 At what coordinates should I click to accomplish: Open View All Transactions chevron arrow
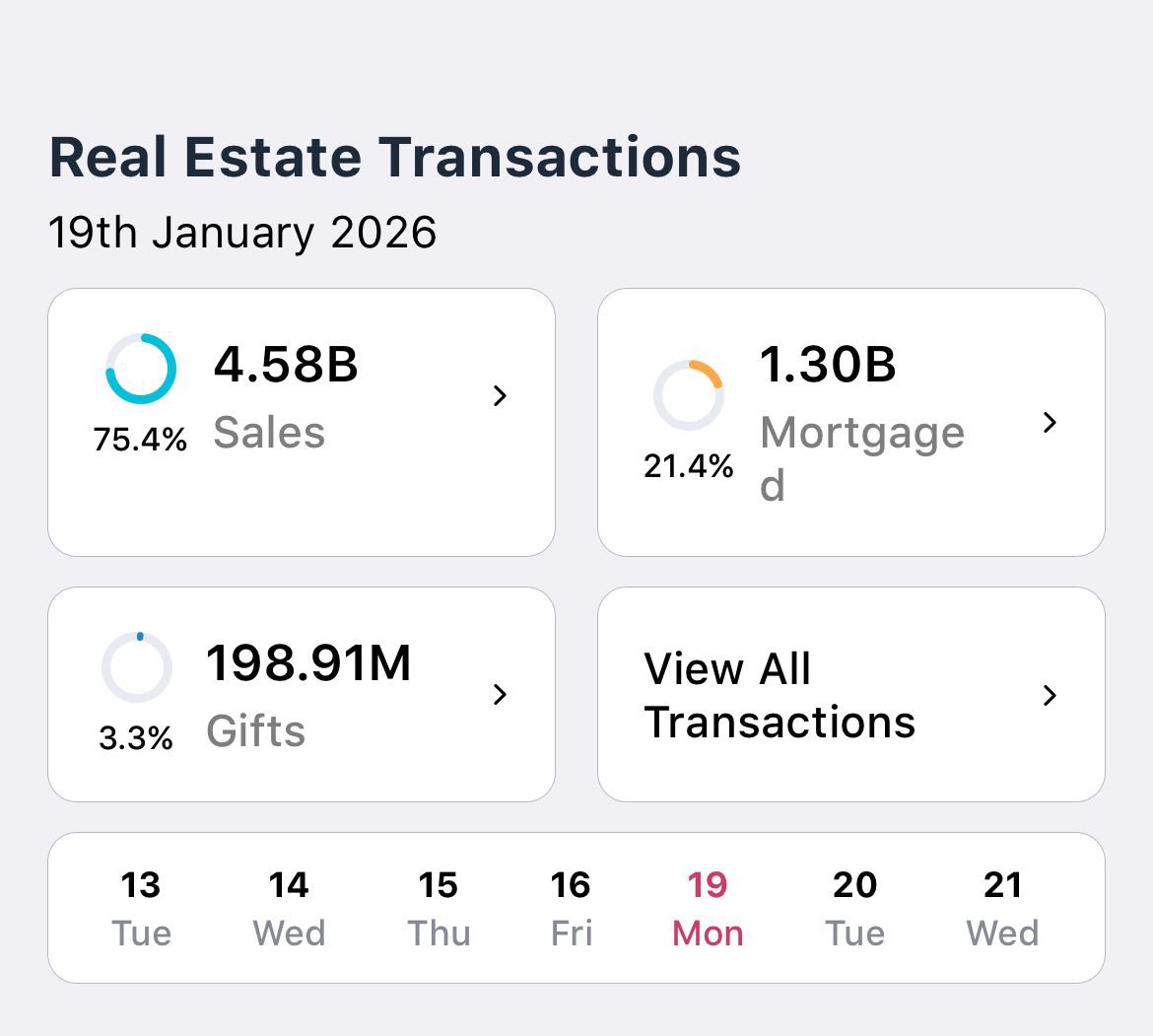[1051, 695]
